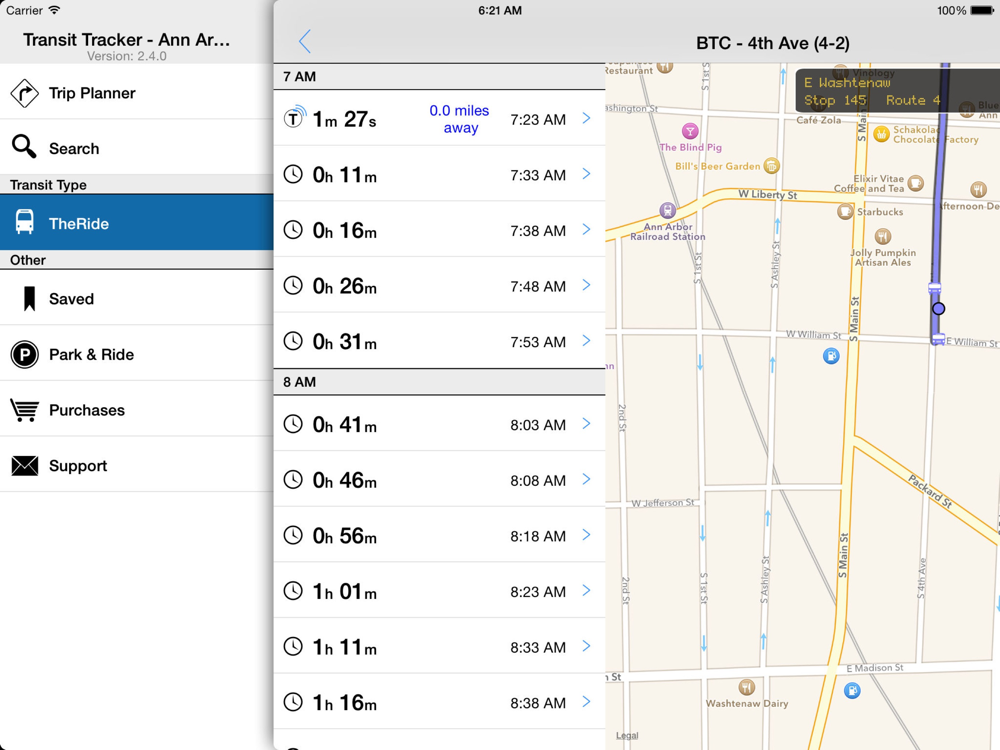The height and width of the screenshot is (750, 1000).
Task: Go back using the blue back arrow
Action: point(305,41)
